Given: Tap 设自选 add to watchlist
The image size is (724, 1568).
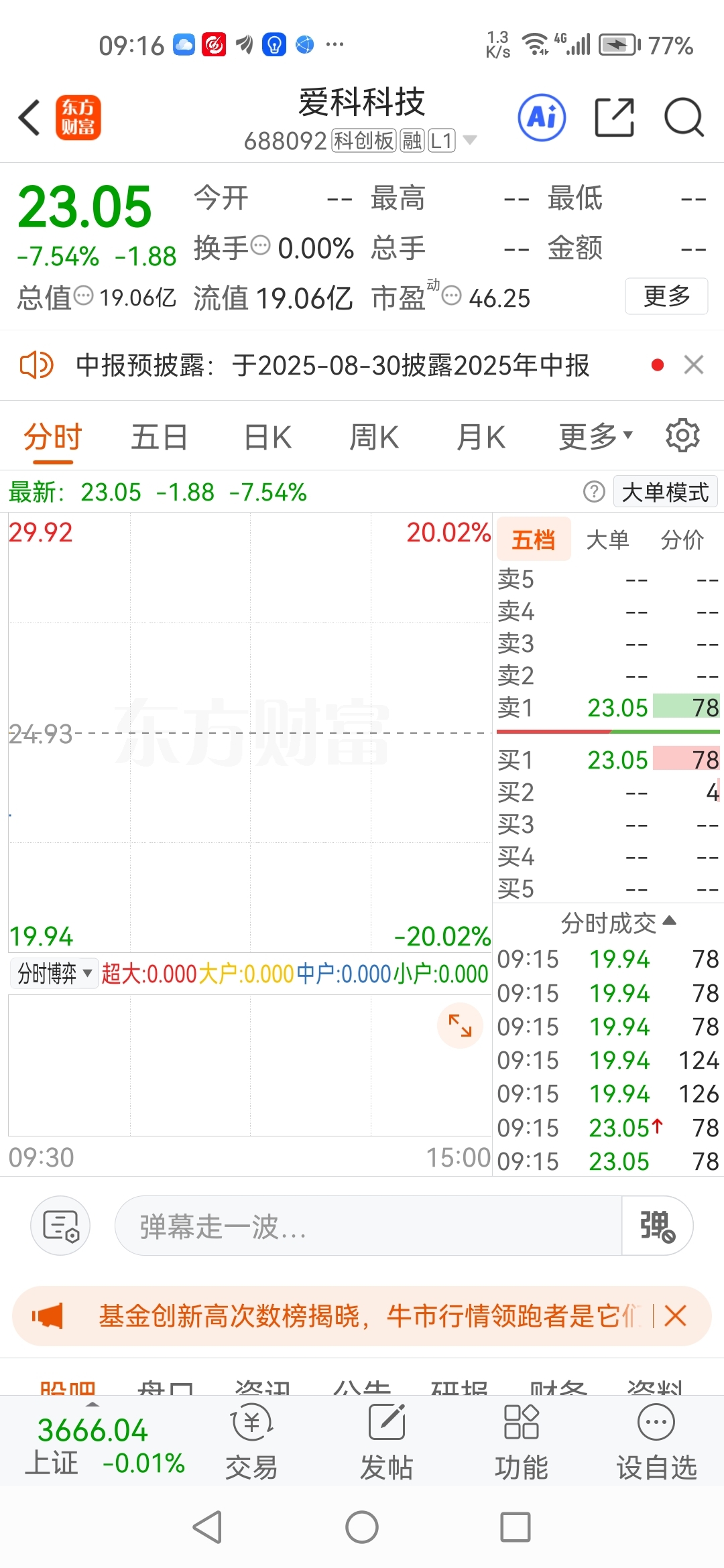Looking at the screenshot, I should (x=656, y=1442).
